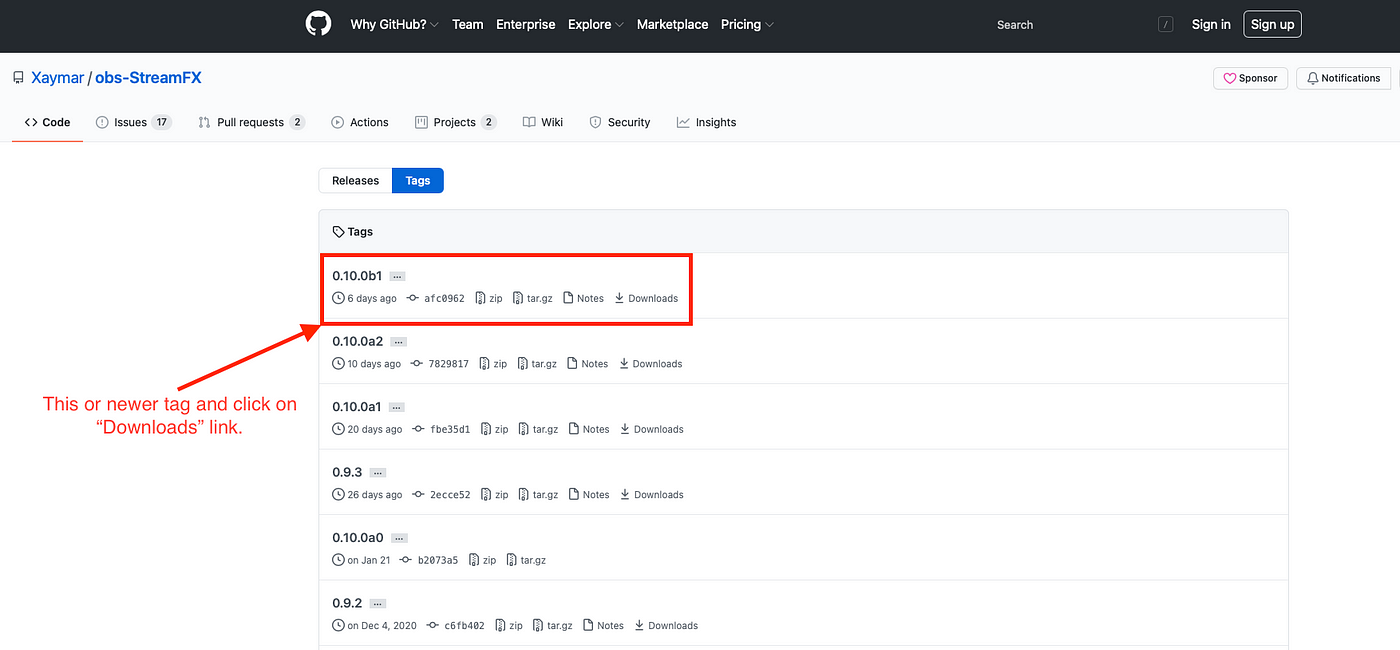The image size is (1400, 650).
Task: Switch to the Projects tab
Action: 455,122
